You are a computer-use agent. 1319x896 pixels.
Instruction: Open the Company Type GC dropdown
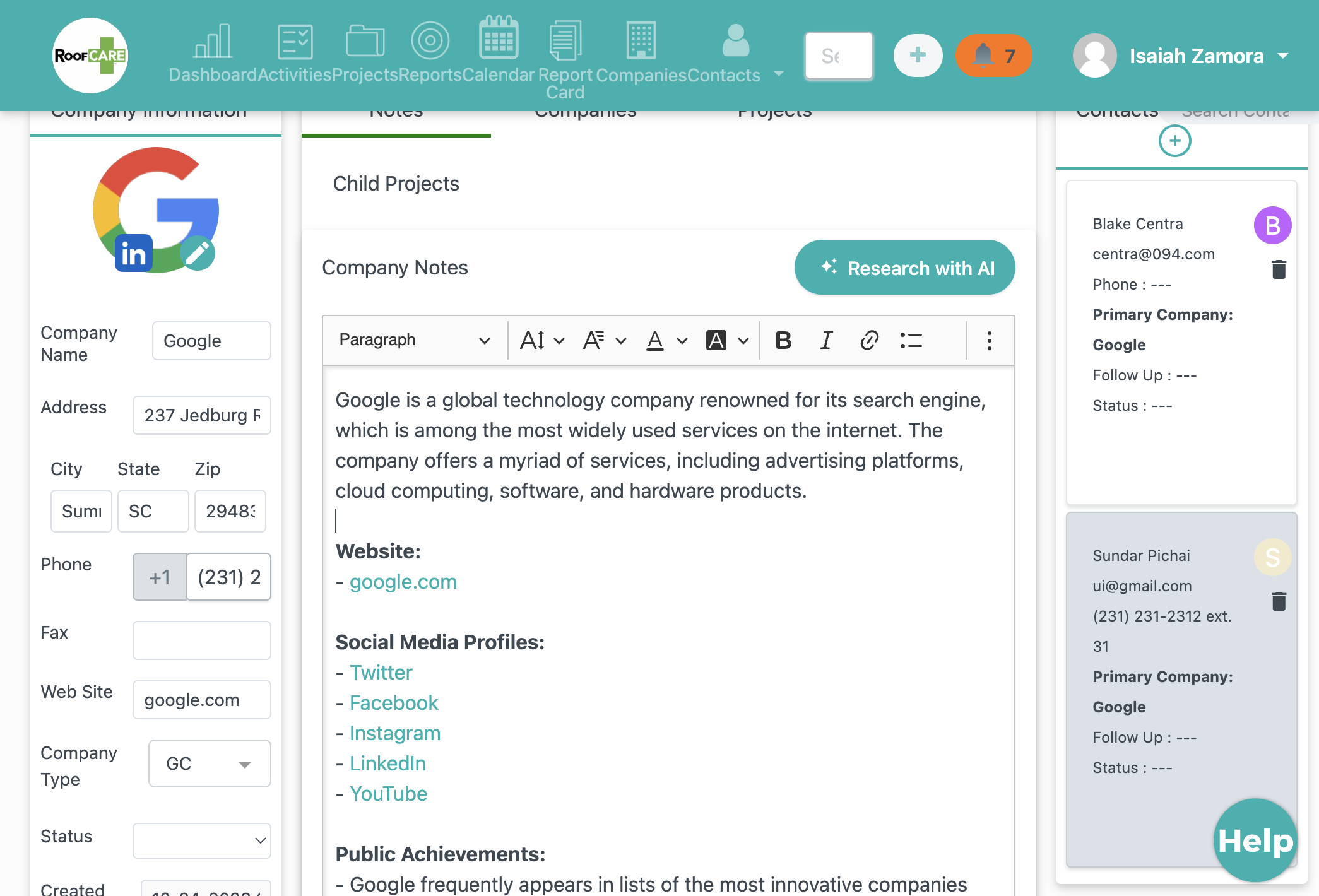(x=210, y=763)
